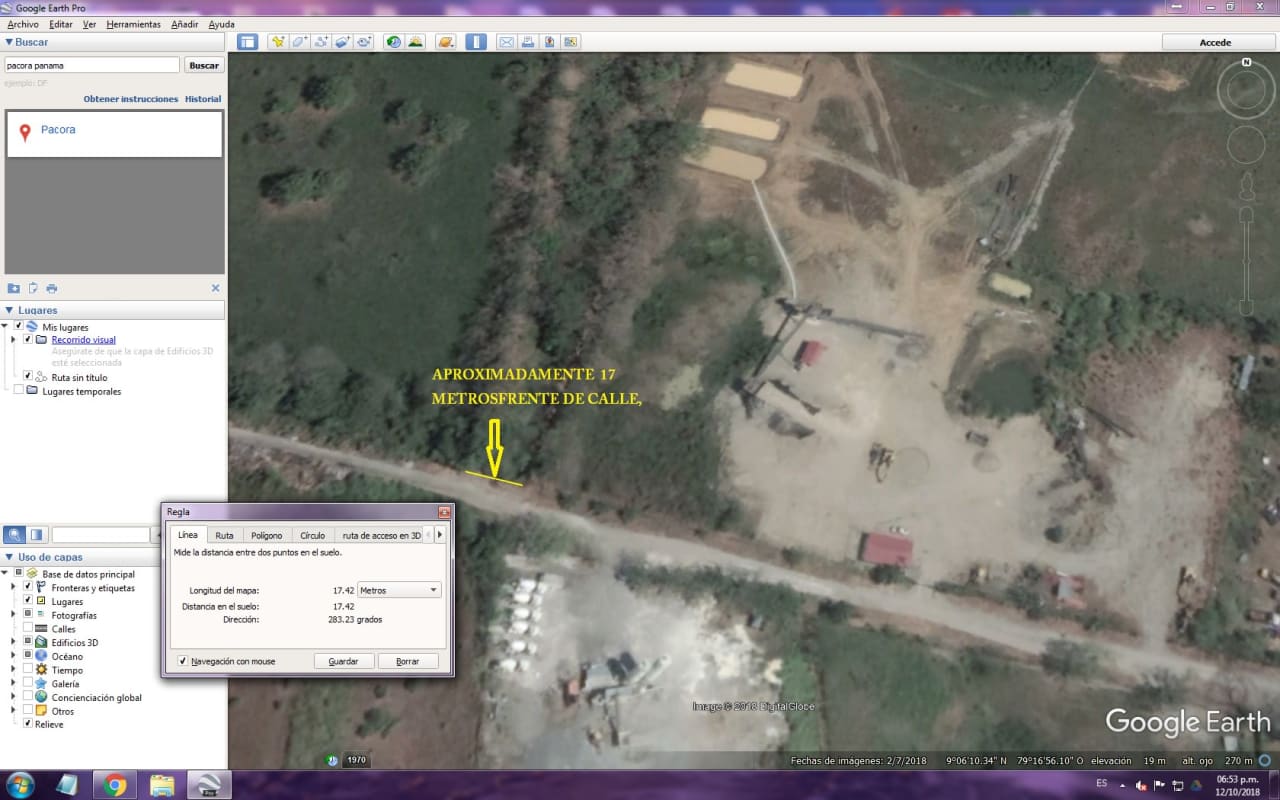The image size is (1280, 800).
Task: Click the pacora panama search field
Action: (91, 64)
